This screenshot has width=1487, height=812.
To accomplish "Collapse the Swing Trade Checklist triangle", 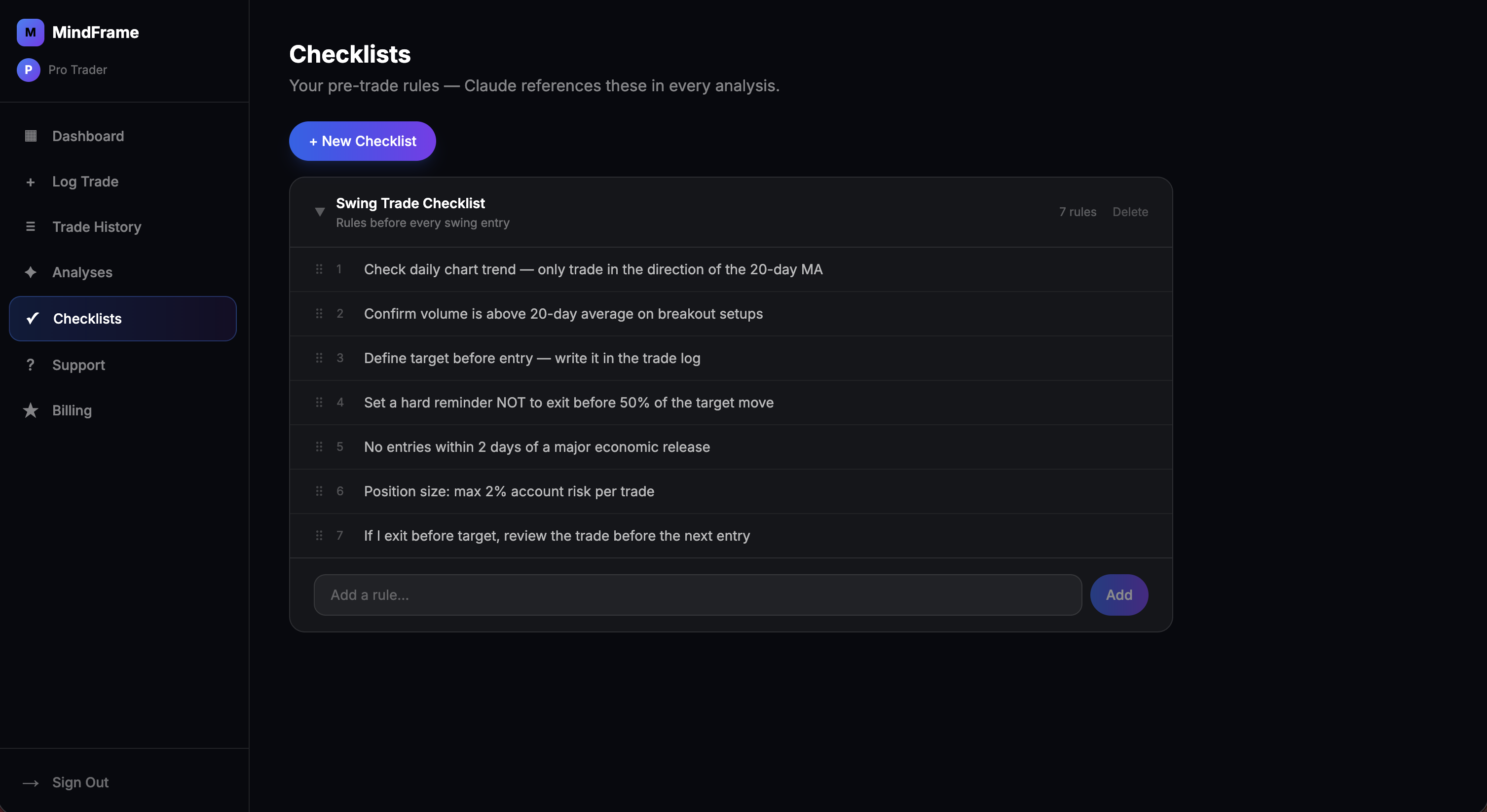I will click(x=320, y=212).
